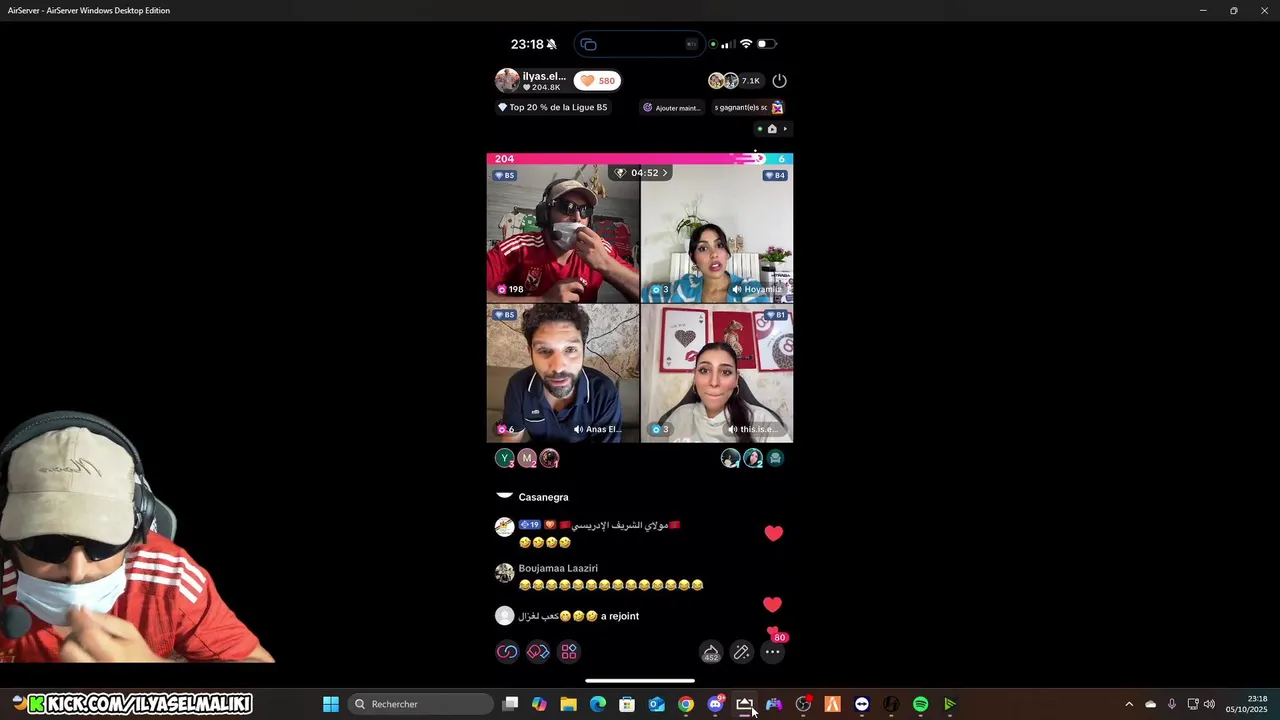Launch Copilot from taskbar
This screenshot has width=1280, height=720.
539,704
